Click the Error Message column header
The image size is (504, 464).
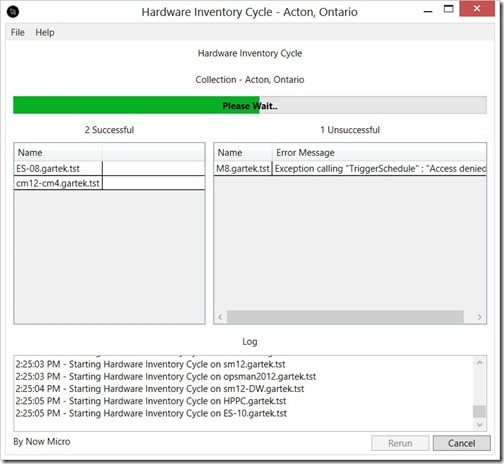[x=379, y=153]
